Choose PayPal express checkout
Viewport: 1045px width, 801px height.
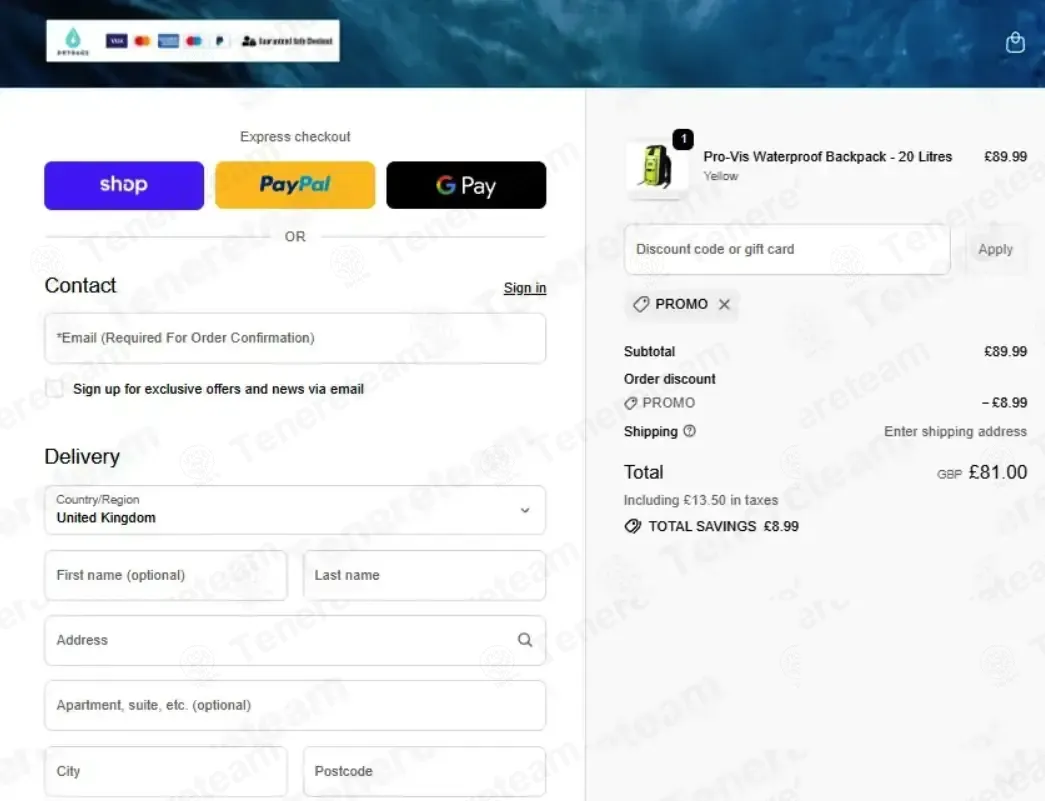295,185
